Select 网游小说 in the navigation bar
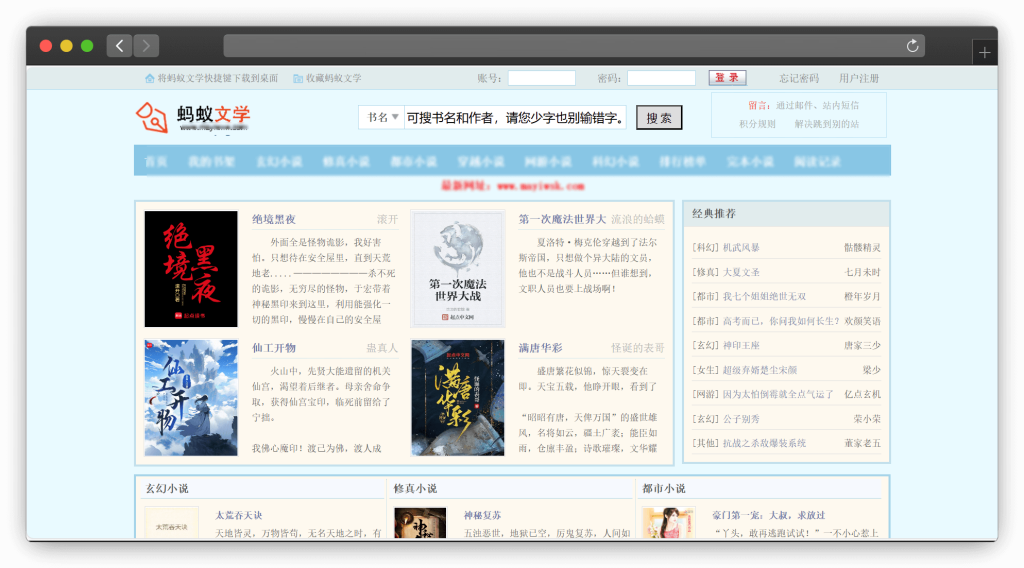 548,161
